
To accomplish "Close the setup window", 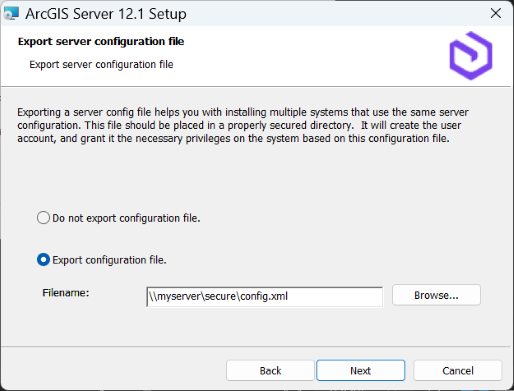I will (496, 13).
